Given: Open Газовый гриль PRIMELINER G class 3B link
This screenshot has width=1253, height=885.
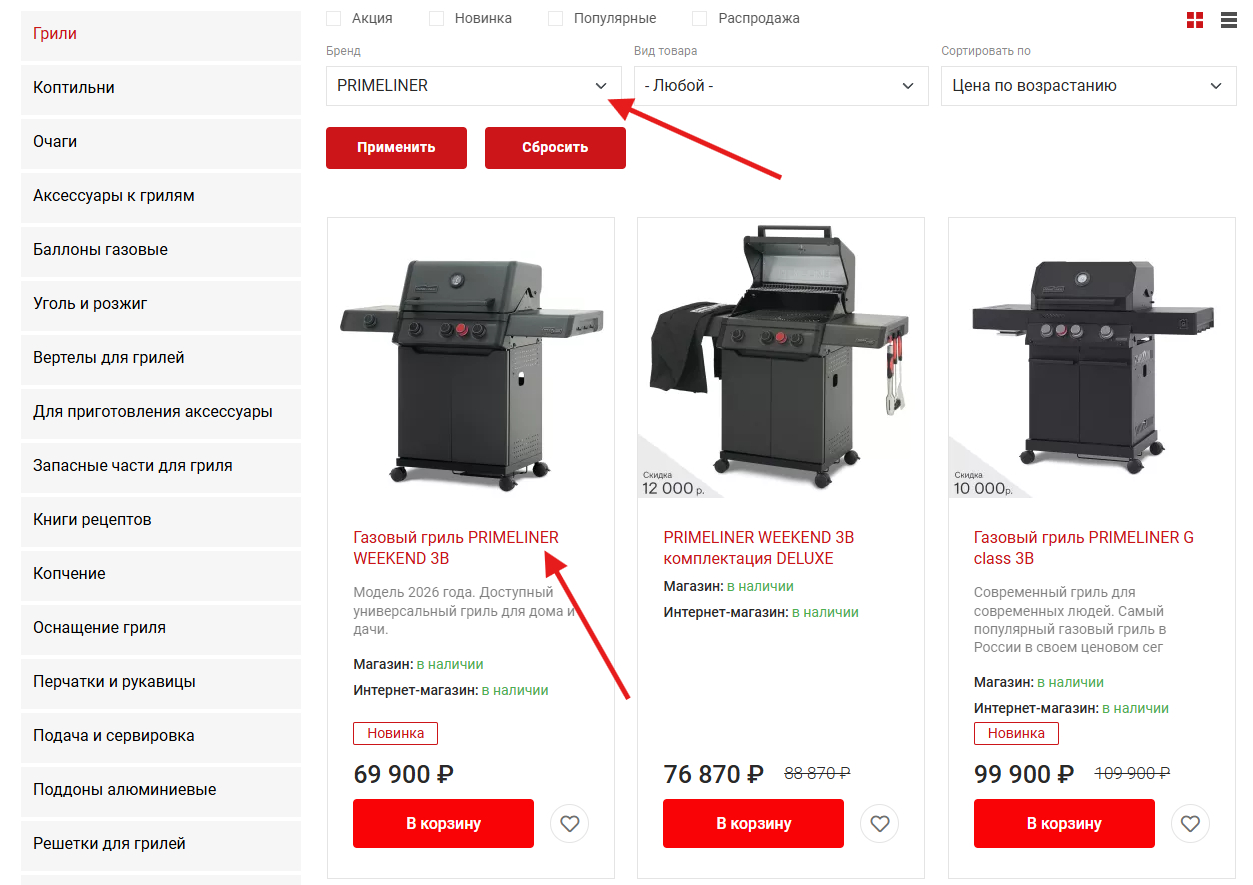Looking at the screenshot, I should (x=1084, y=548).
